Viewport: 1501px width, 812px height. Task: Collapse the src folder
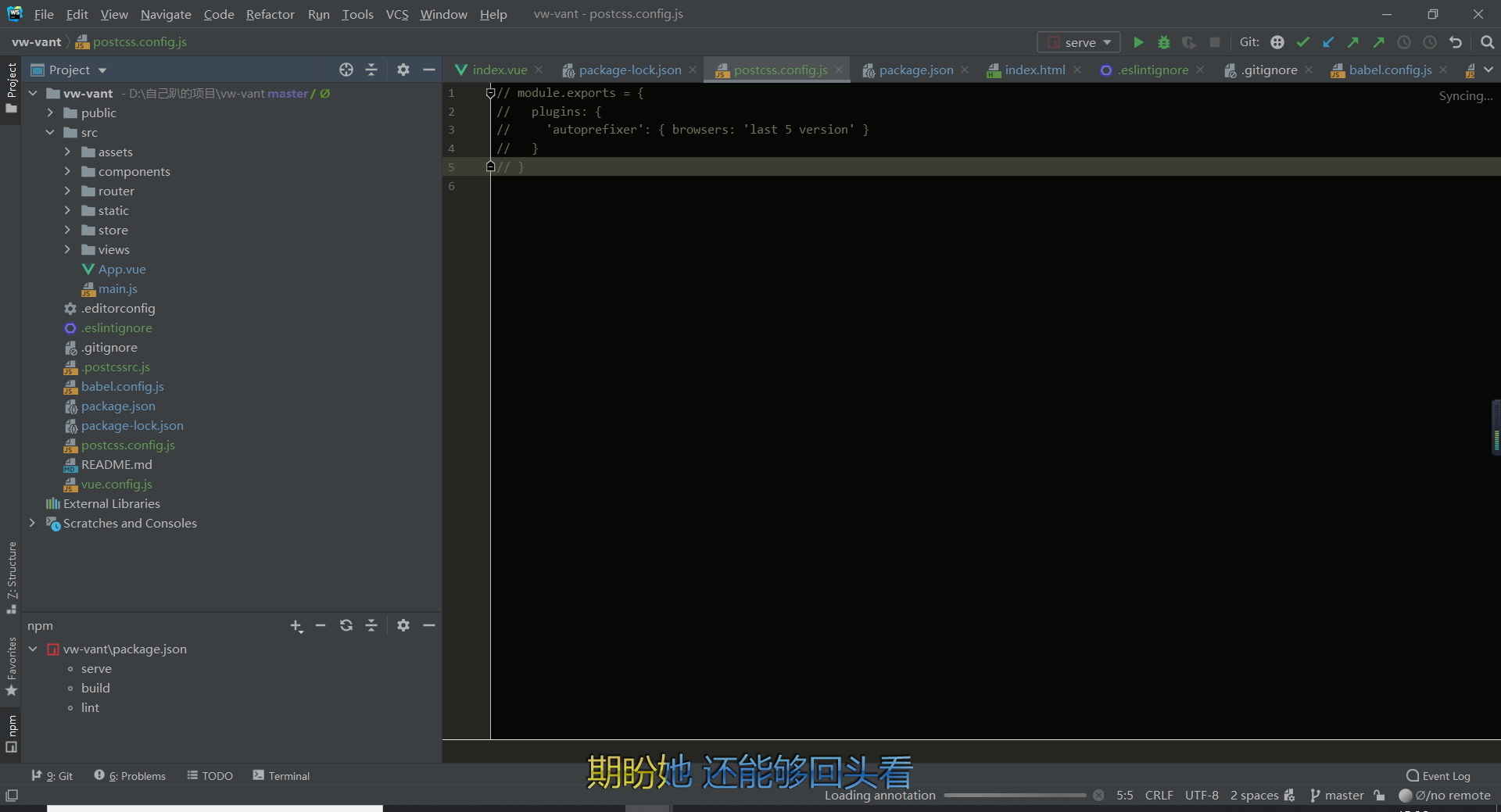(50, 133)
